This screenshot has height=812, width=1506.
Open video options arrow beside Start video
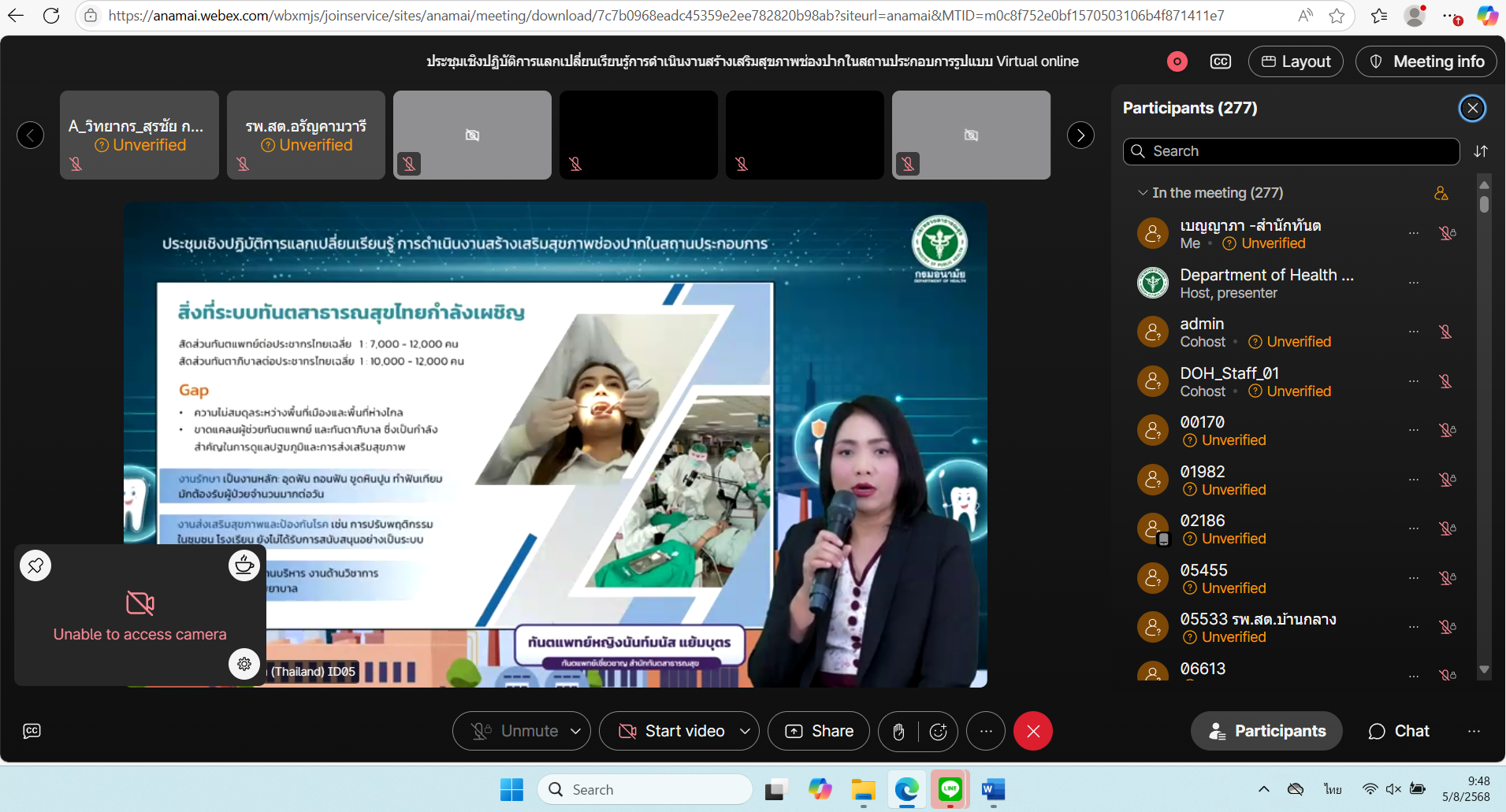pos(745,732)
